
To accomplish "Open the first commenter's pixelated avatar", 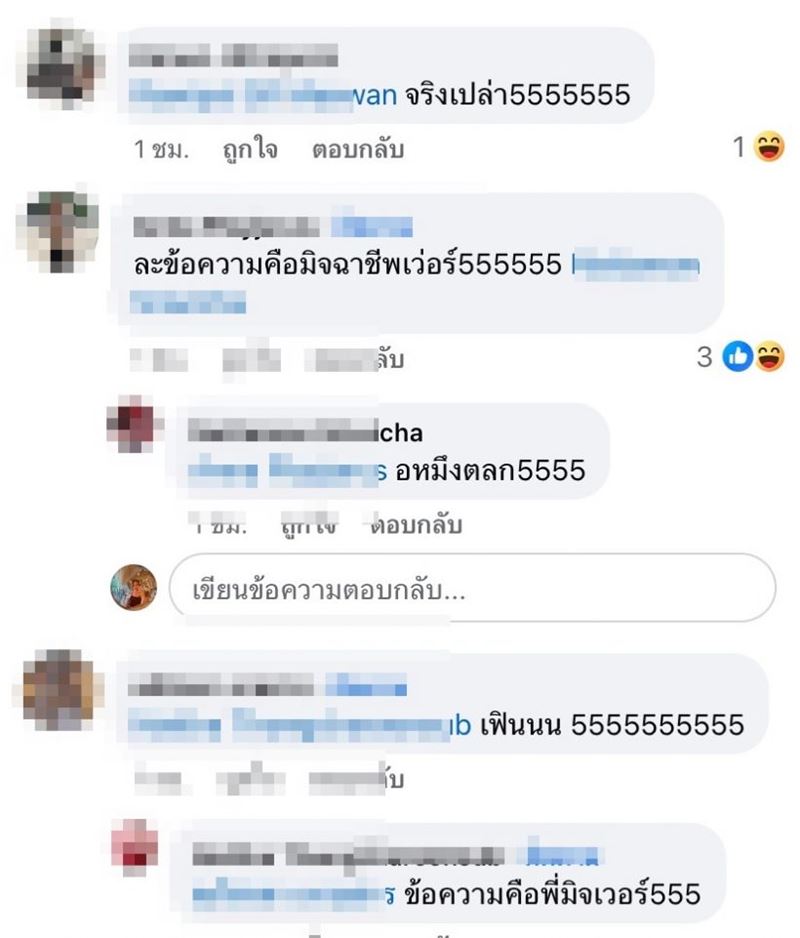I will point(61,64).
